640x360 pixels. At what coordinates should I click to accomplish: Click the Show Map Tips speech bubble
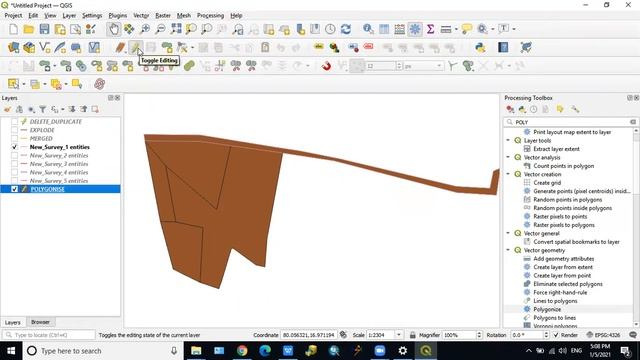[x=467, y=29]
